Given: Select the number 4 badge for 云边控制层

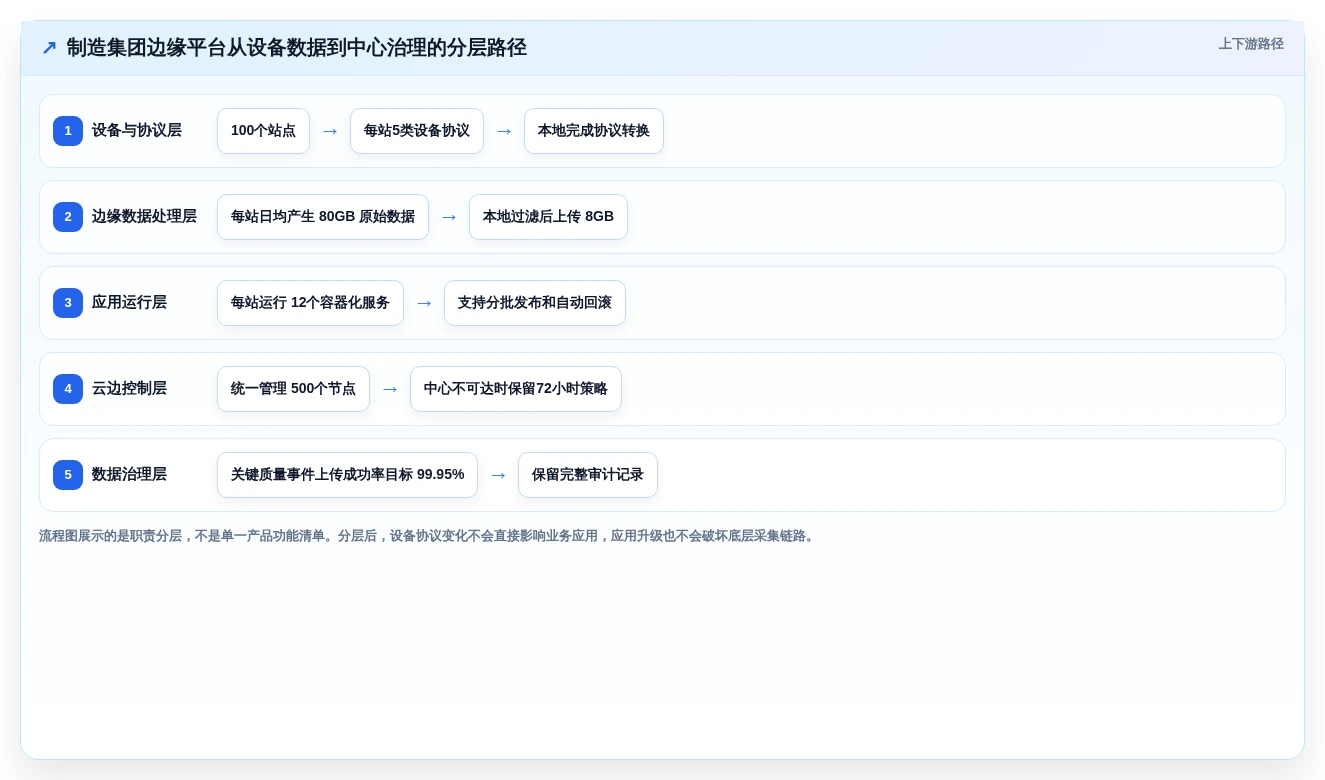Looking at the screenshot, I should coord(68,389).
